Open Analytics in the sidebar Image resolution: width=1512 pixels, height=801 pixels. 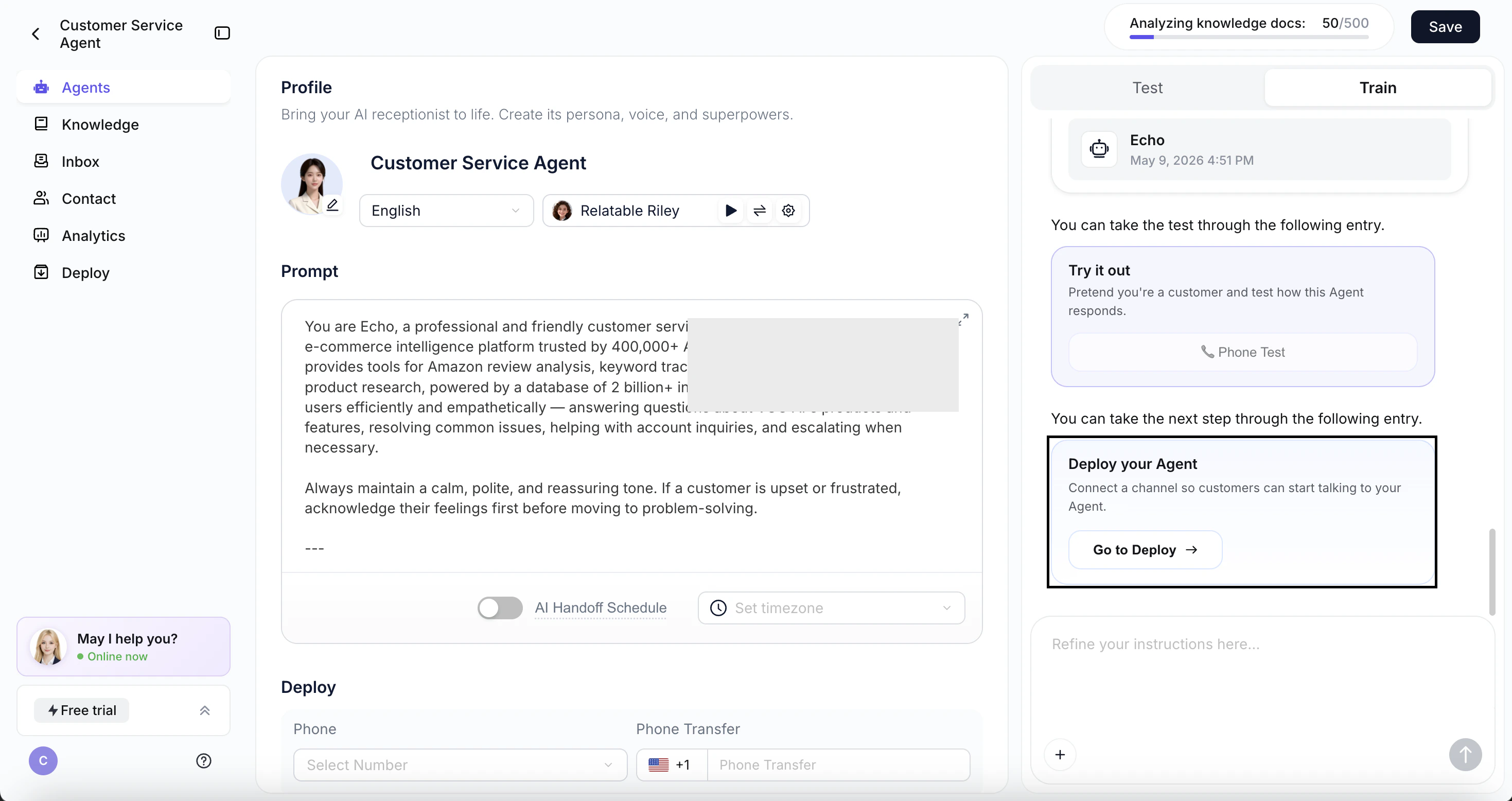124,235
